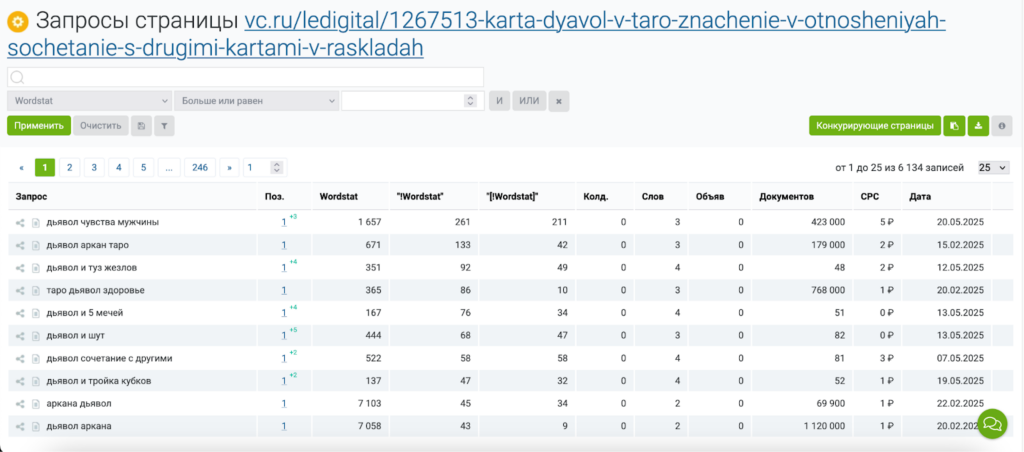
Task: Sort table by the 'Документов' column header
Action: [x=786, y=196]
